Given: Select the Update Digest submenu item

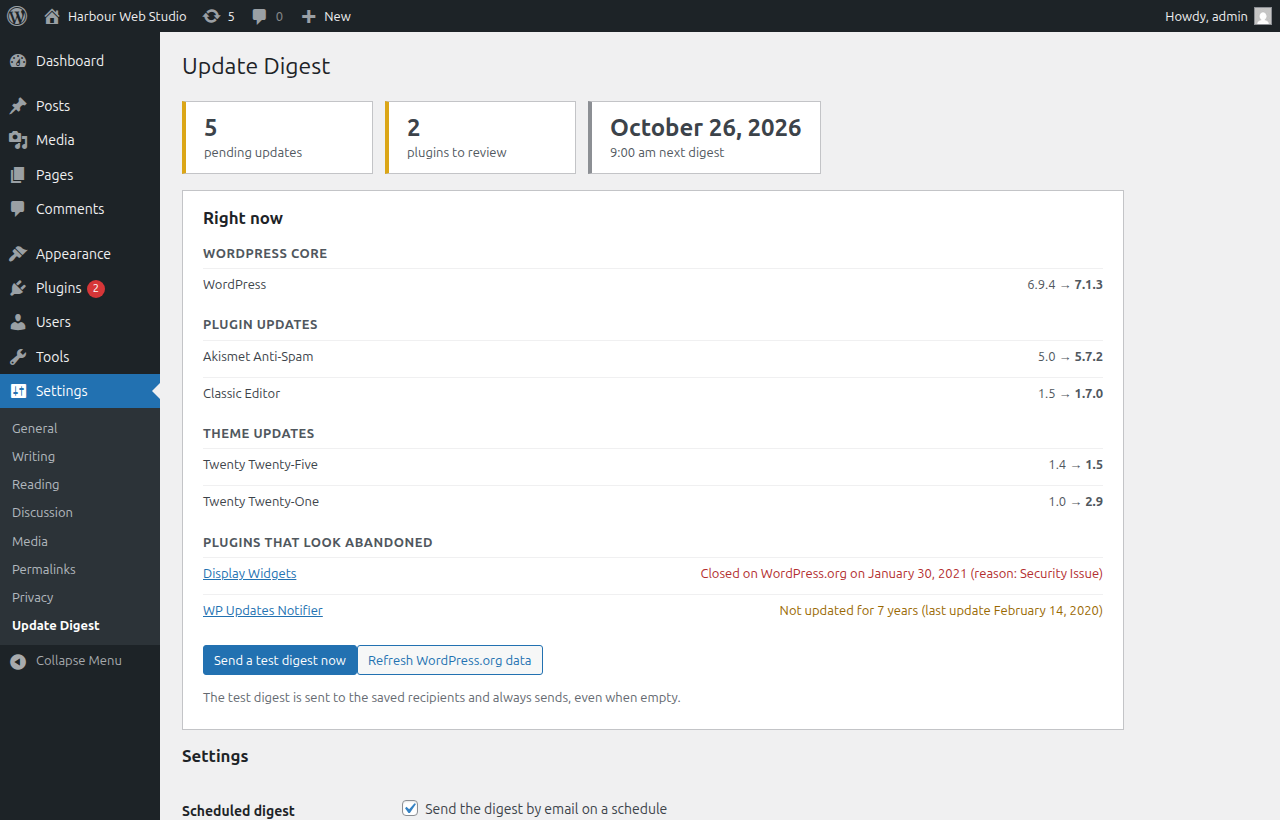Looking at the screenshot, I should coord(56,625).
